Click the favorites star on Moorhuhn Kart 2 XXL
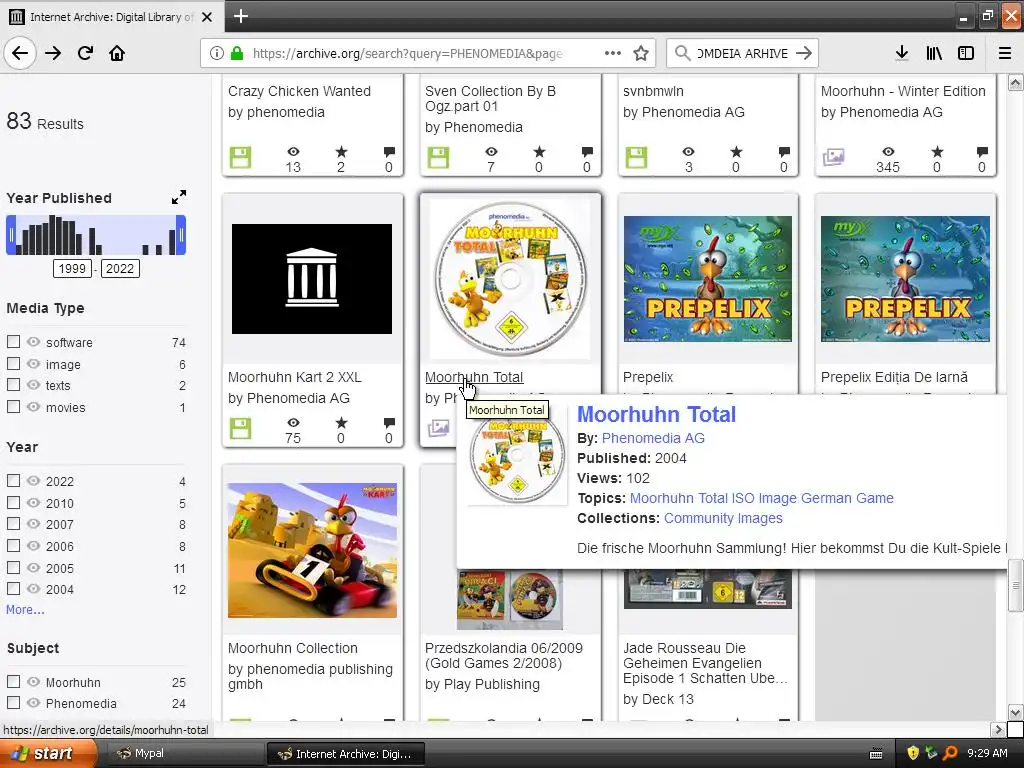 341,423
